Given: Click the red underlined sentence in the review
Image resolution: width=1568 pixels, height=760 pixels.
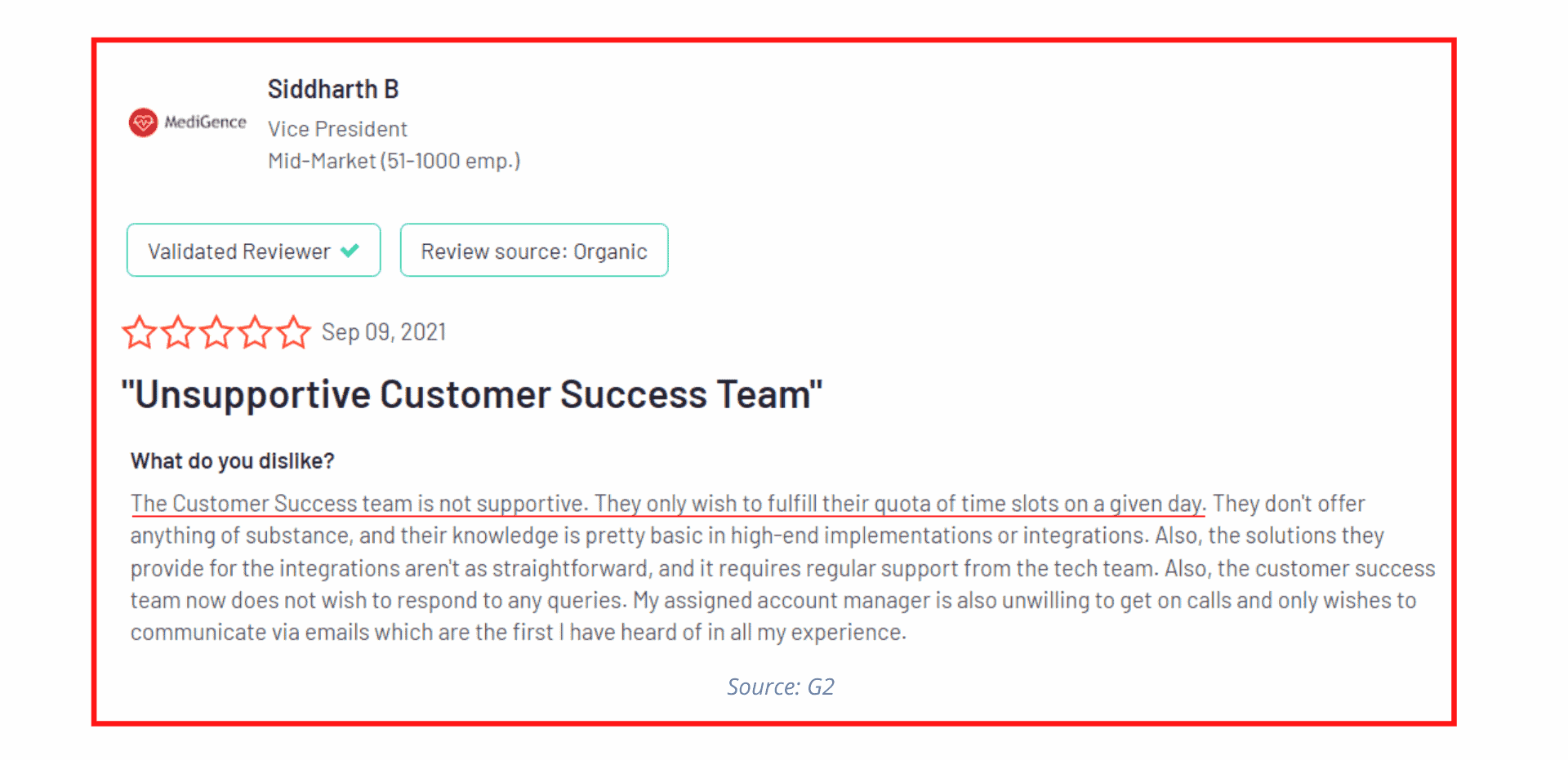Looking at the screenshot, I should [667, 504].
